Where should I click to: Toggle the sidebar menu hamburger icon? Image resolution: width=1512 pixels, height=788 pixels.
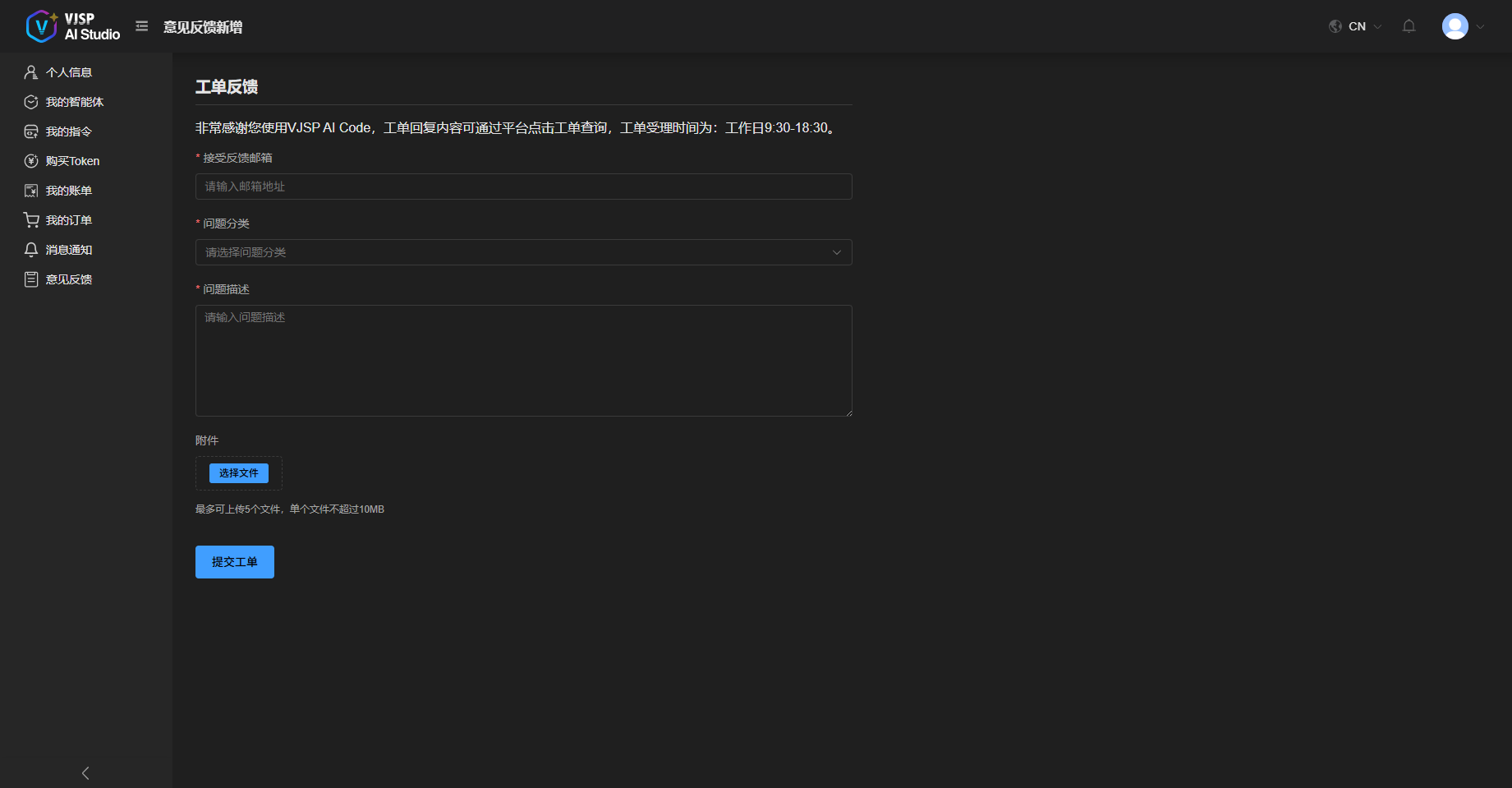click(x=142, y=26)
